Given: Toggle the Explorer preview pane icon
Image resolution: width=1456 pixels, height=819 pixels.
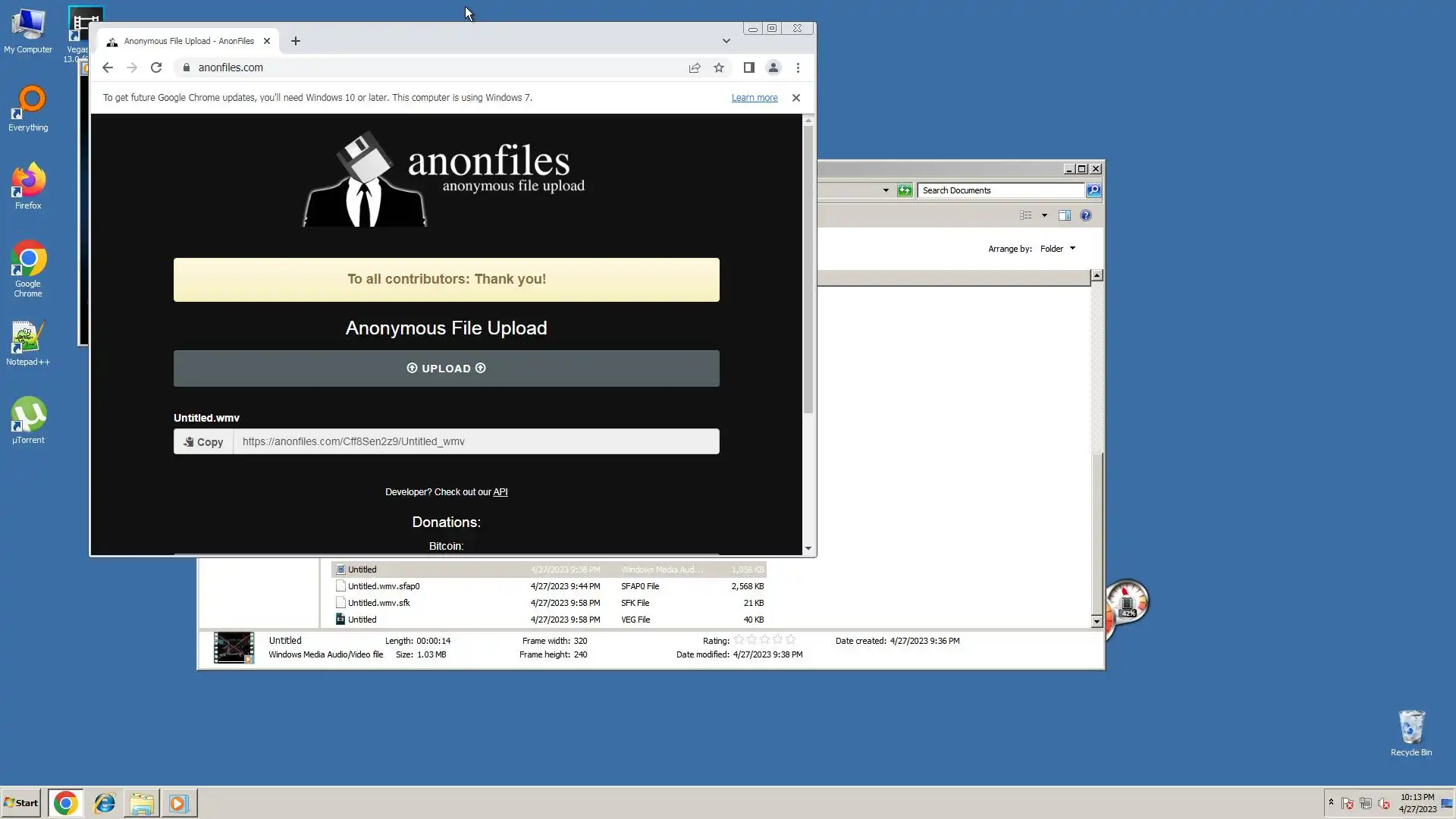Looking at the screenshot, I should pos(1065,215).
